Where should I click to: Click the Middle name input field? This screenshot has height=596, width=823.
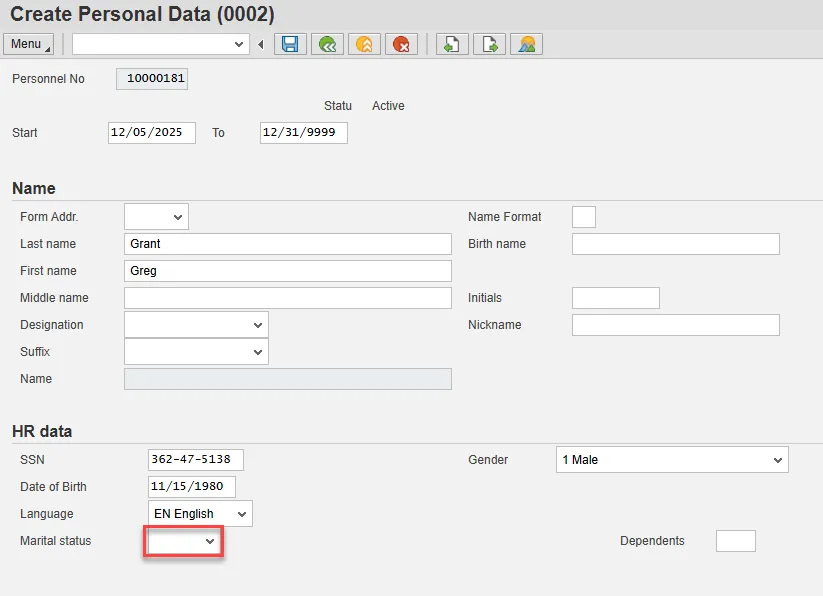point(288,298)
